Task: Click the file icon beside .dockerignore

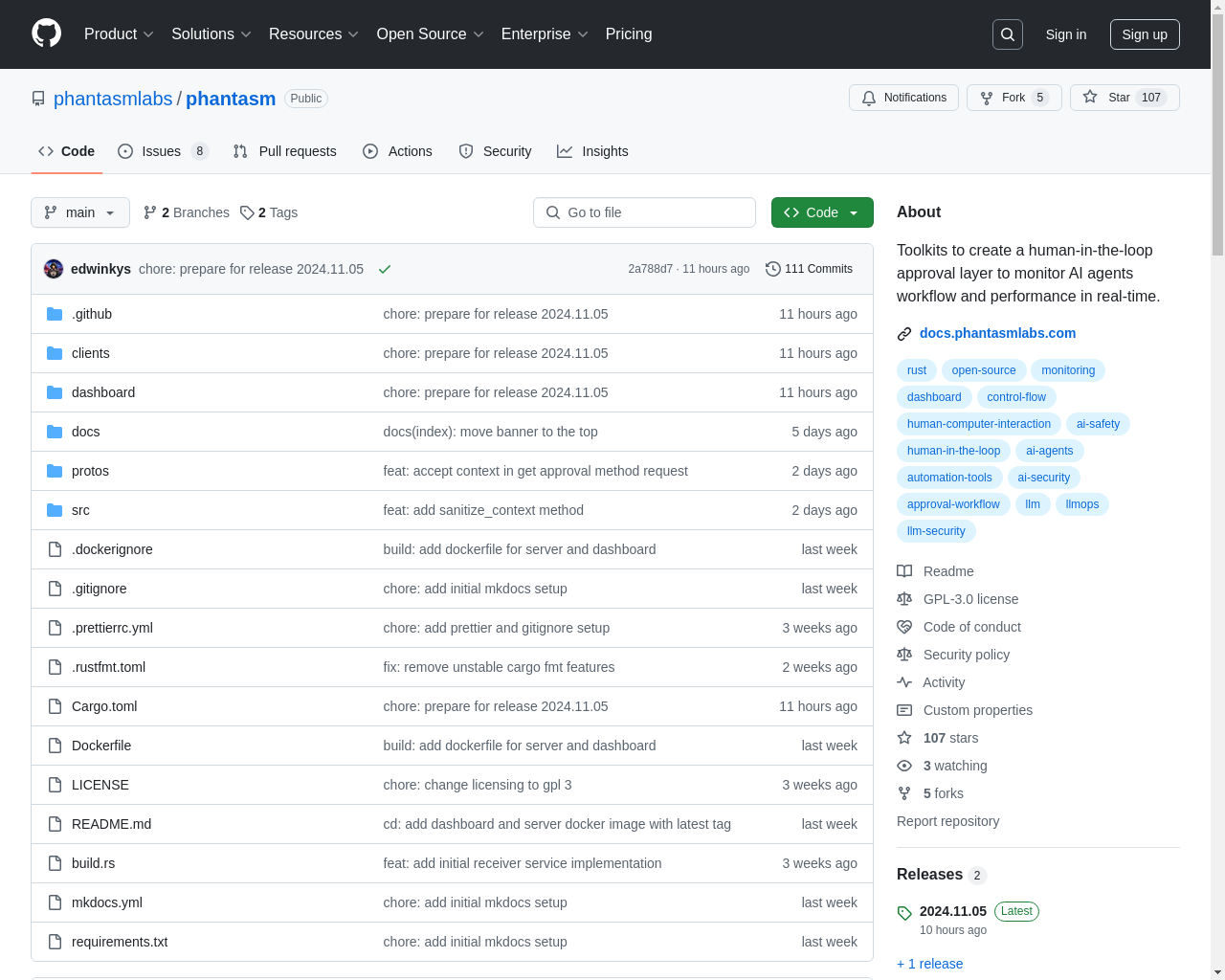Action: [55, 549]
